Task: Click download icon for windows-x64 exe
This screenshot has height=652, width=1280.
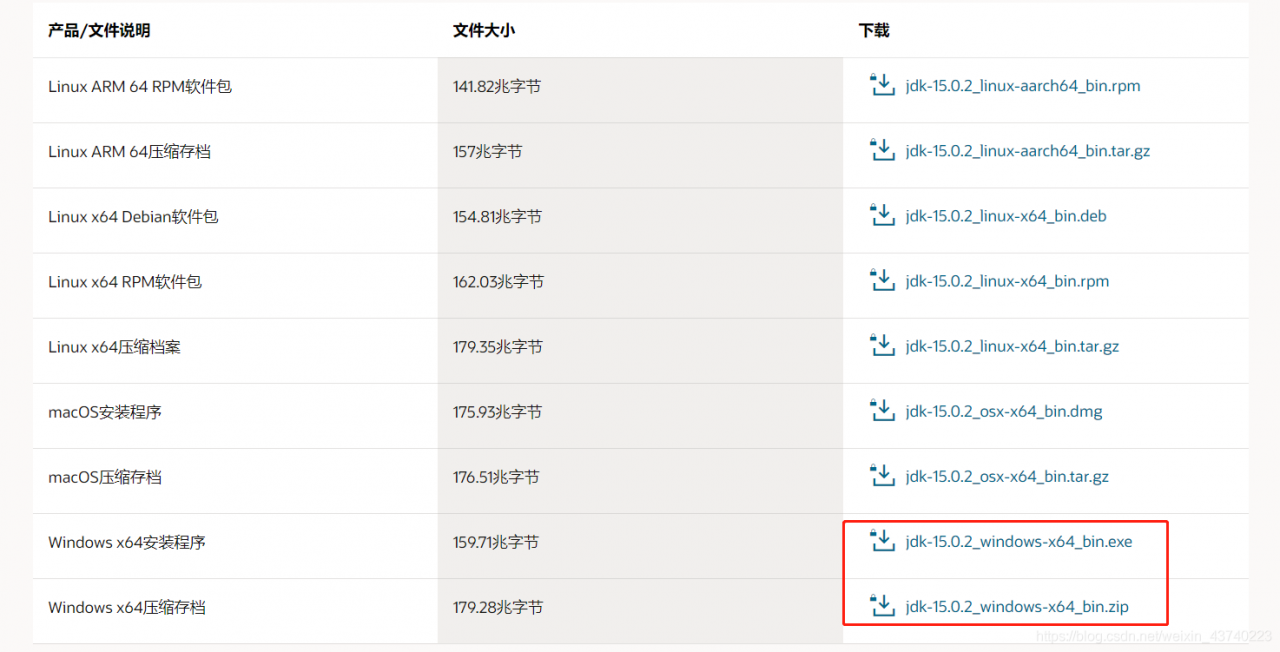Action: pyautogui.click(x=882, y=541)
